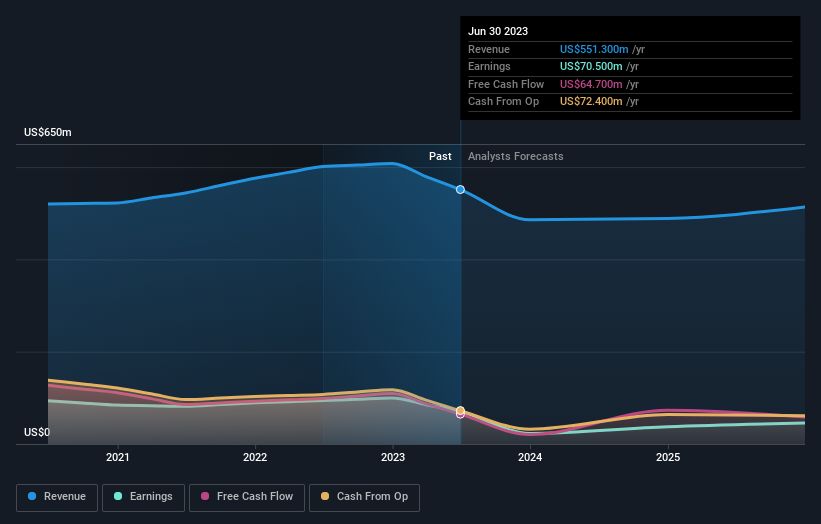Toggle the Earnings legend series

143,497
